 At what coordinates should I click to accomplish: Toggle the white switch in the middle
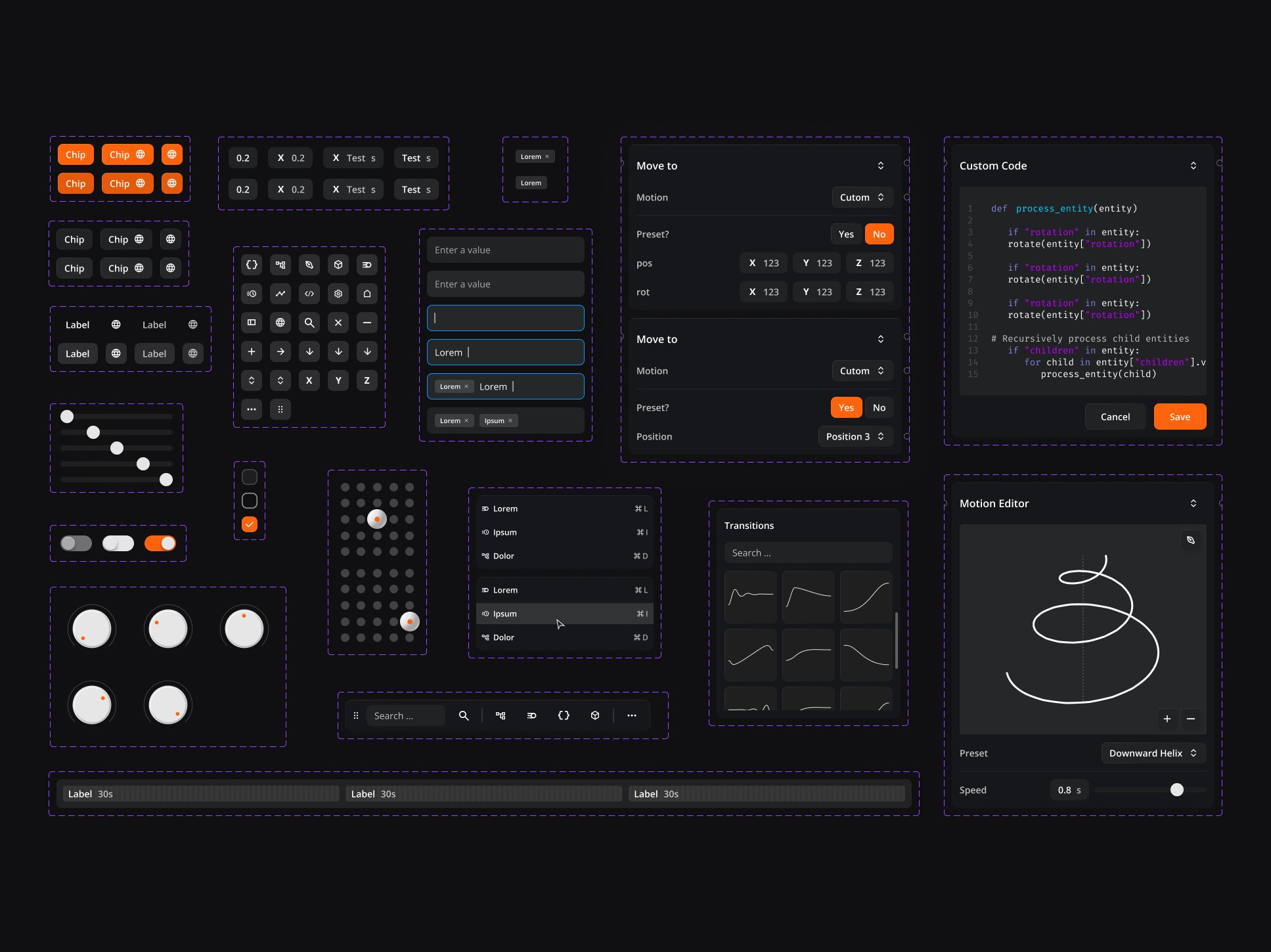point(118,543)
